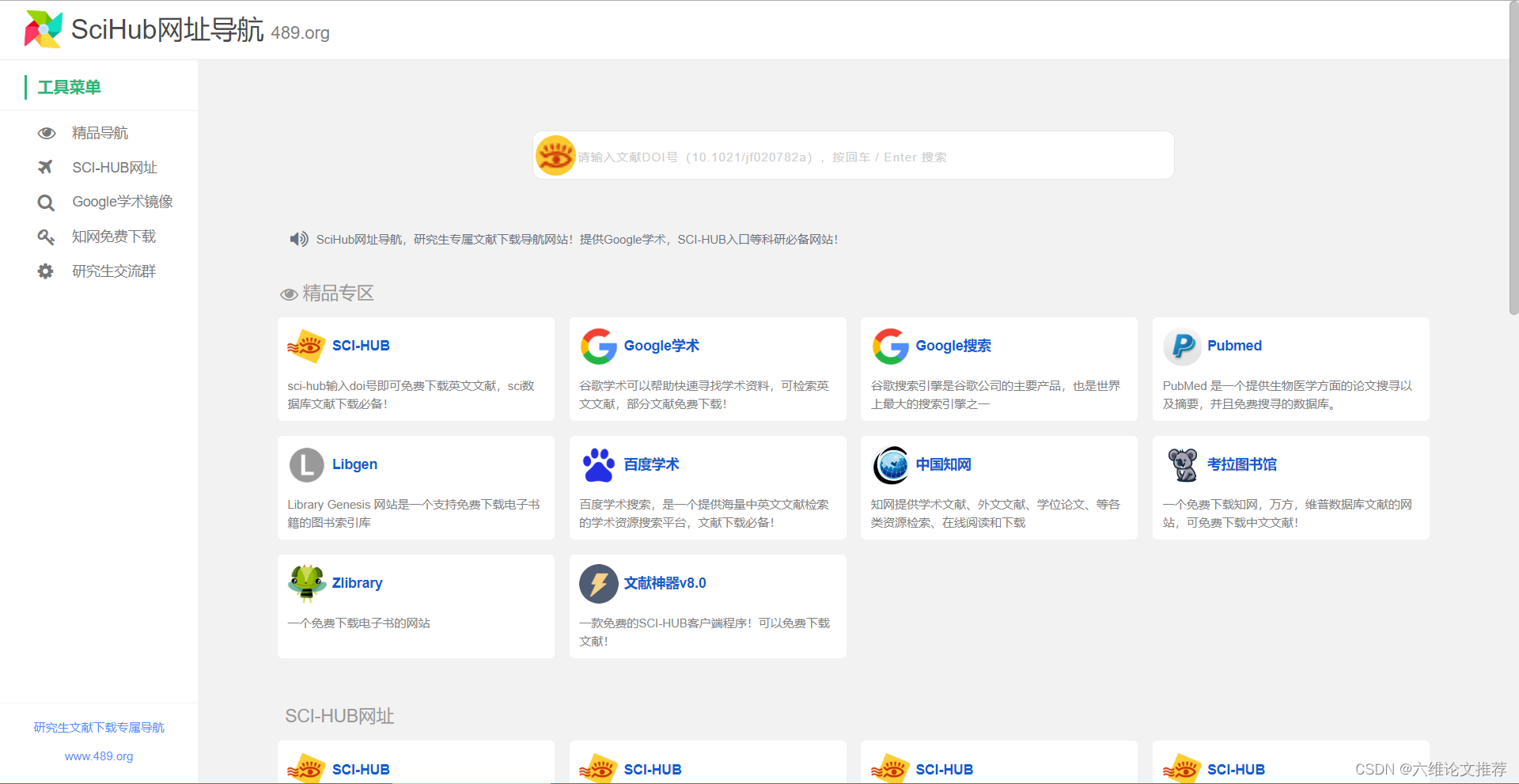Click the PubMed description text in card
1519x784 pixels.
1287,395
